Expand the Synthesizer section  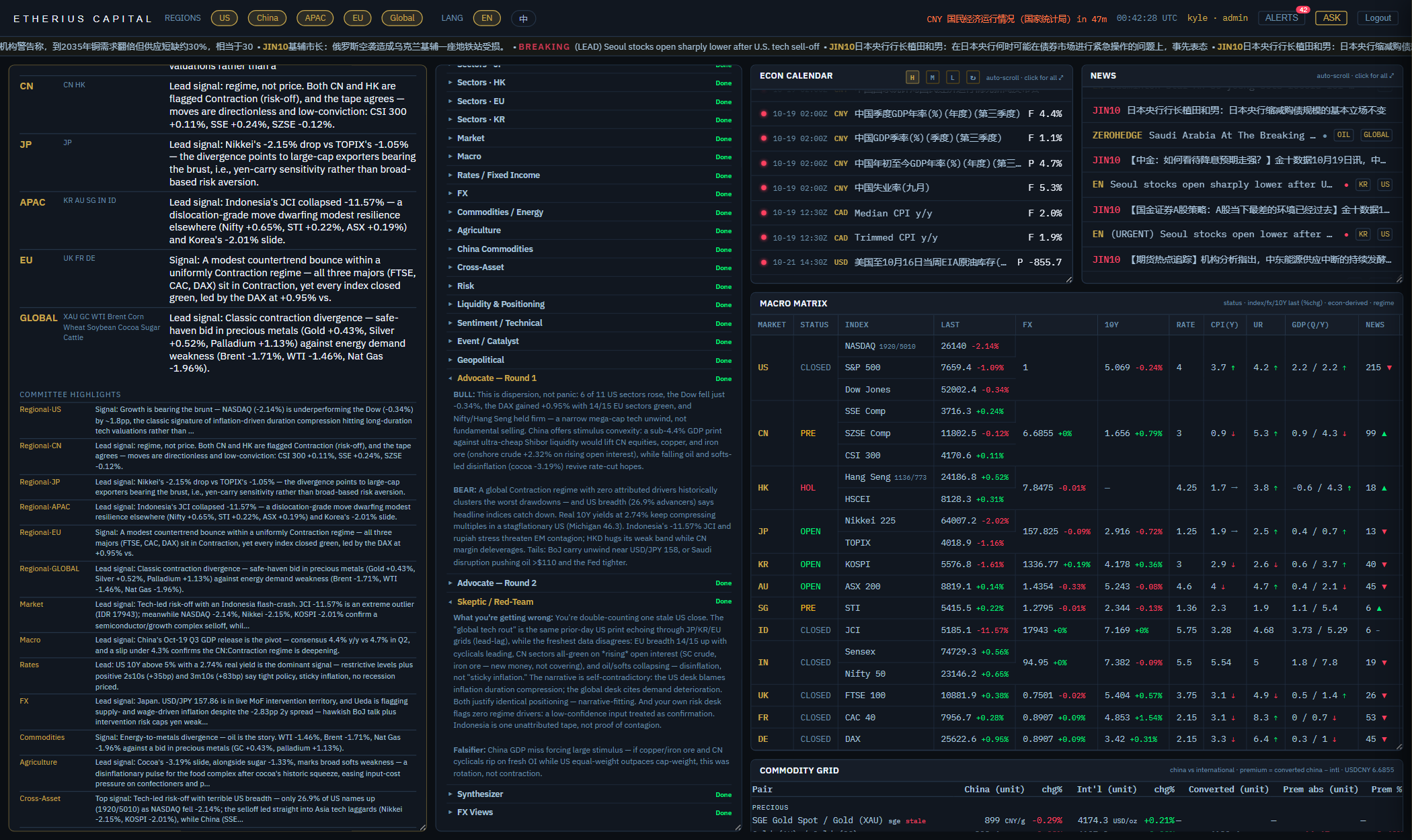tap(590, 794)
